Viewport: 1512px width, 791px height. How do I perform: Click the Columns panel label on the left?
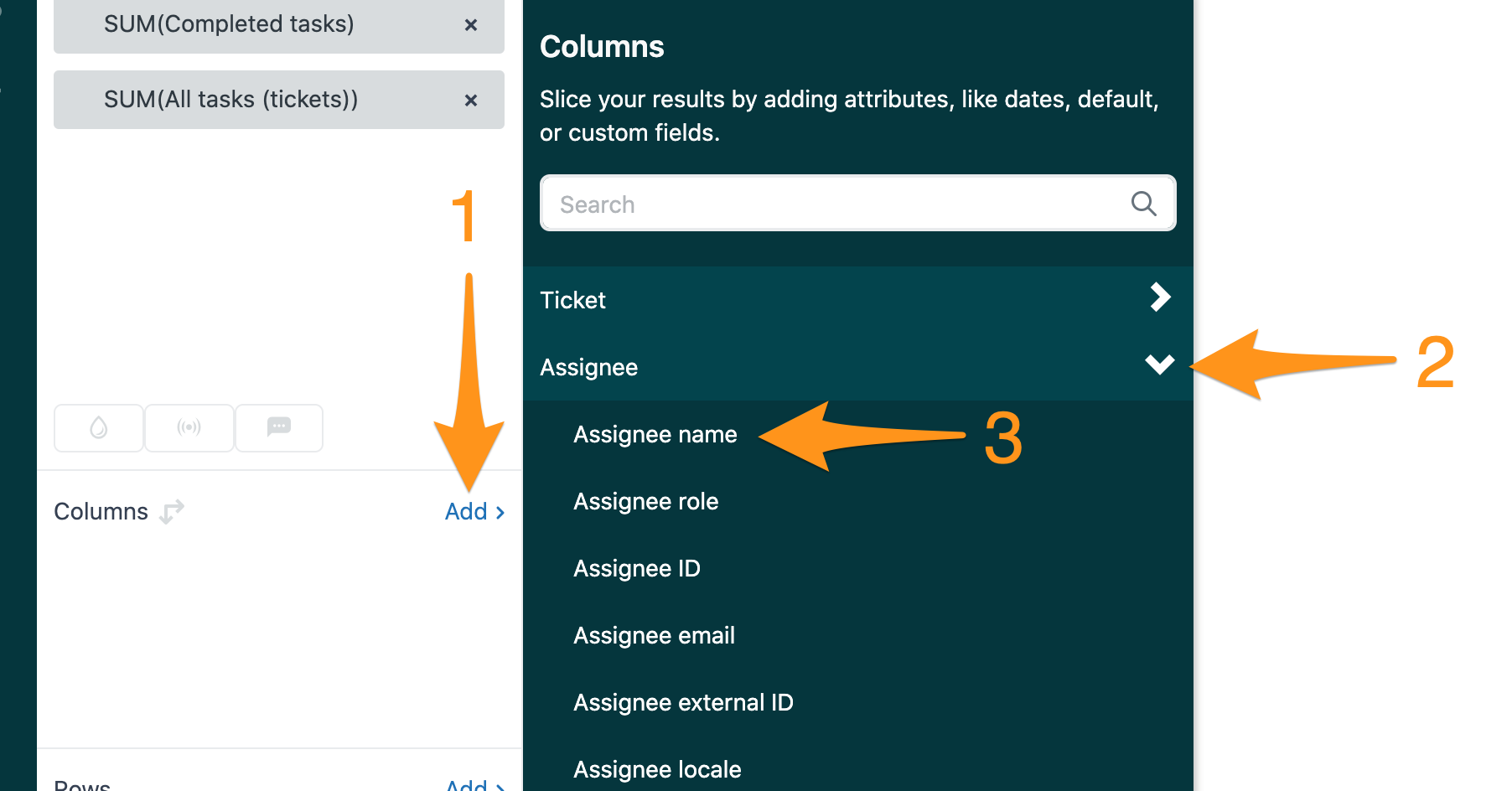pos(101,511)
